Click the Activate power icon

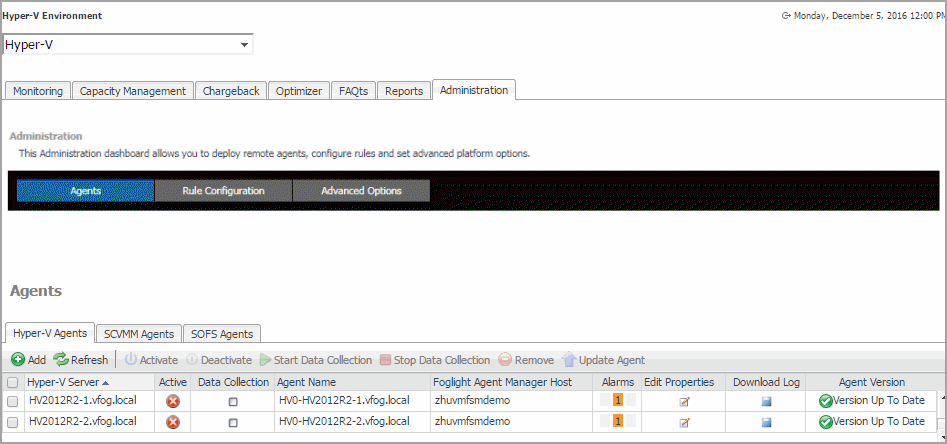point(130,360)
